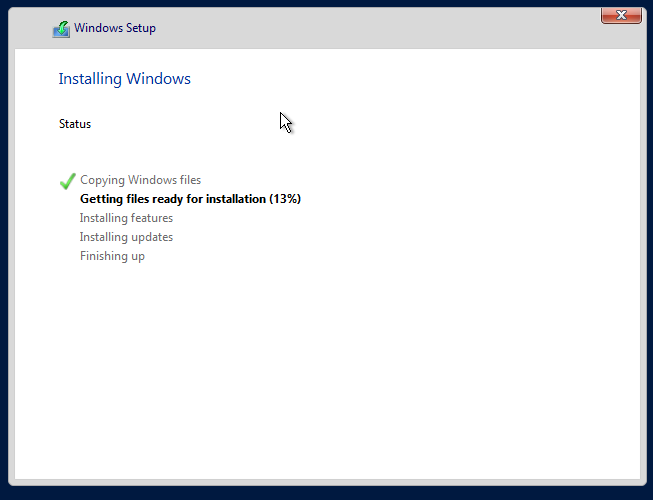Click the 'Windows Setup' title text
The image size is (653, 500).
(x=115, y=28)
